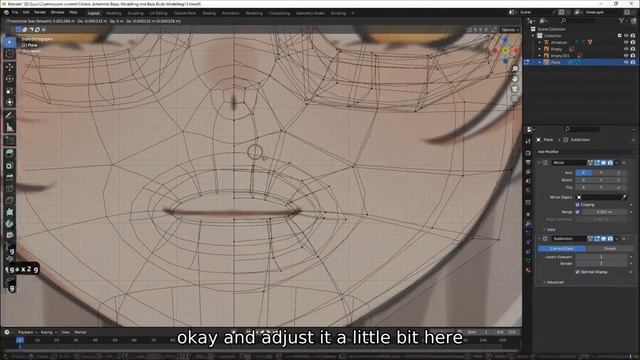This screenshot has height=360, width=640.
Task: Collapse the Subdivision modifier panel
Action: click(x=539, y=239)
